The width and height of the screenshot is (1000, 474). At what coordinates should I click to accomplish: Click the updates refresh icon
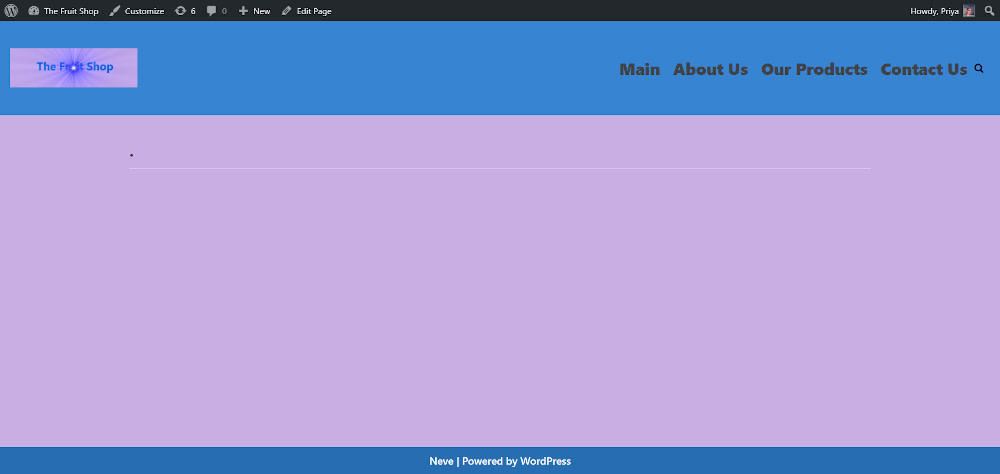point(180,11)
